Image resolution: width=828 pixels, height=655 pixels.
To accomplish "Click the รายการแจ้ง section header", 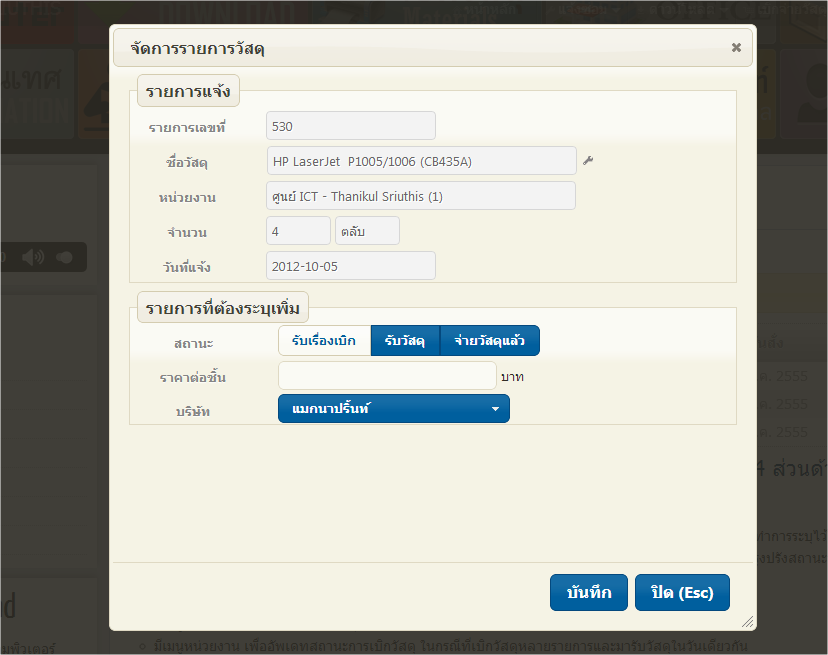I will click(188, 90).
